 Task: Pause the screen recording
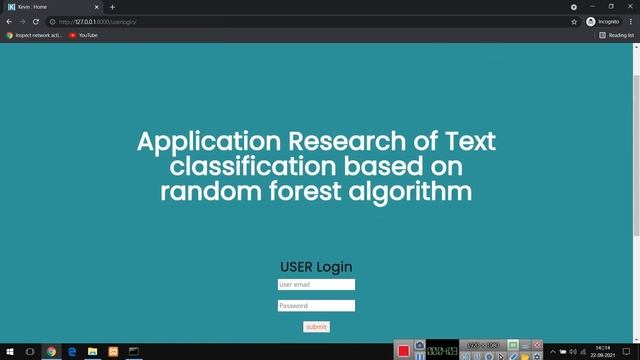tap(420, 356)
